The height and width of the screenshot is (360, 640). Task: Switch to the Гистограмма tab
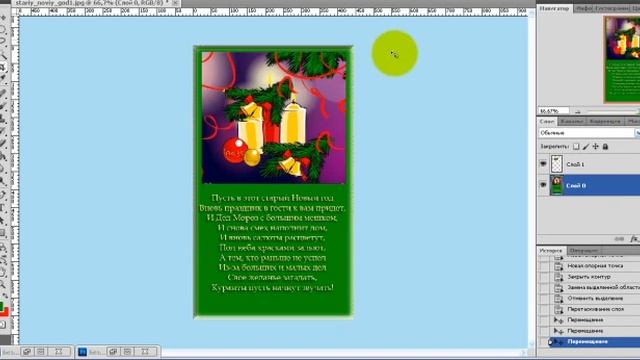[611, 8]
